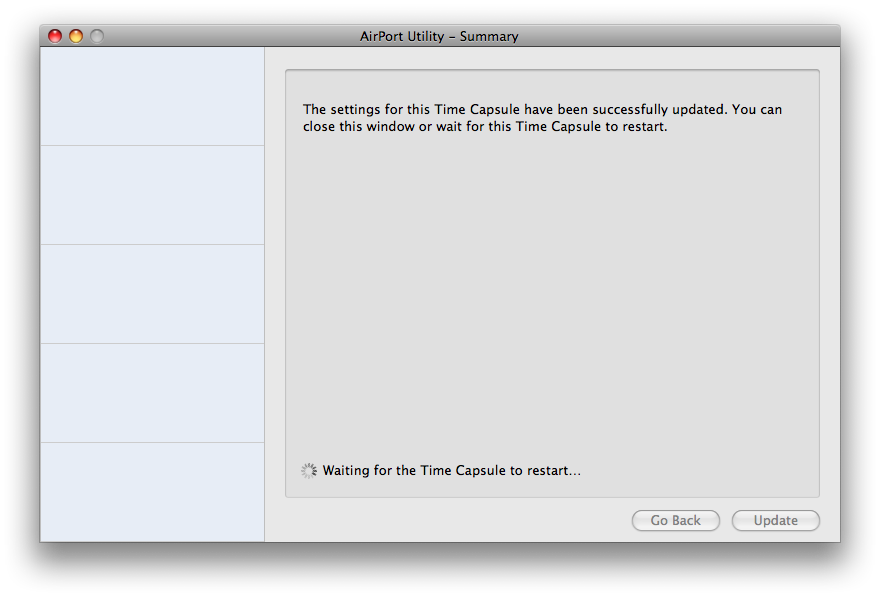Screen dimensions: 880x597
Task: Select the fourth empty sidebar row
Action: [x=152, y=393]
